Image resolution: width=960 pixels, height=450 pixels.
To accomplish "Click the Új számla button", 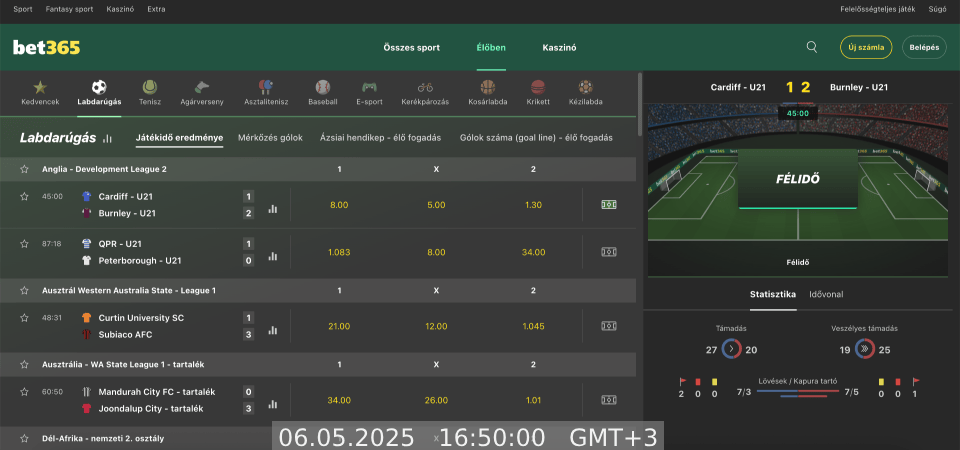I will [x=866, y=47].
